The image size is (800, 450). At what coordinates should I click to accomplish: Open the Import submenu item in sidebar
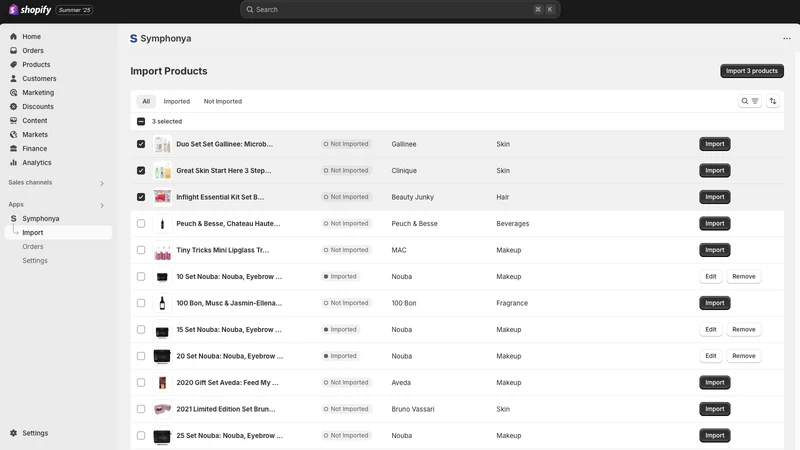(x=59, y=233)
